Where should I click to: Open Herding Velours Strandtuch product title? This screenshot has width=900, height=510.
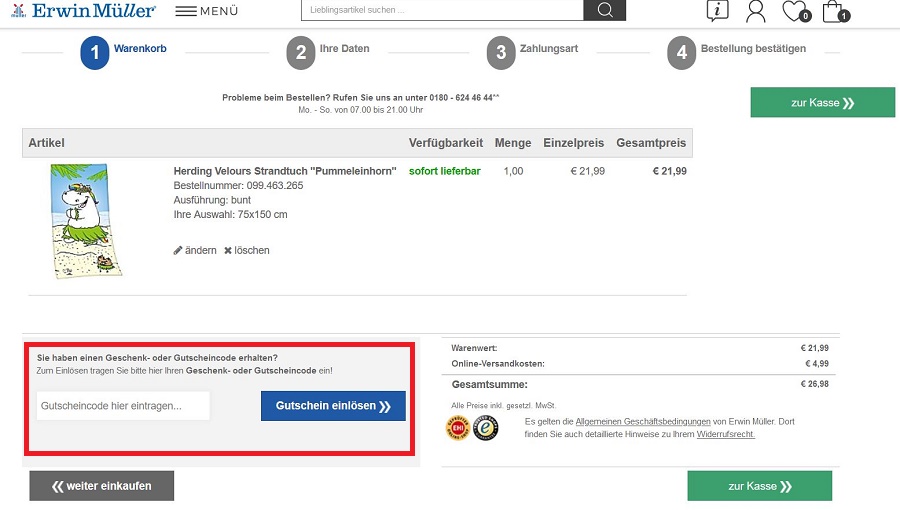point(285,171)
